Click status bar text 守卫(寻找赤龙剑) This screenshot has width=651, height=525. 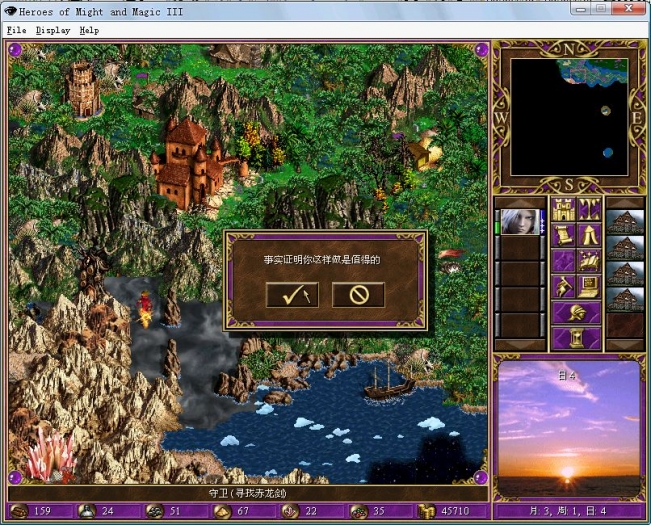[247, 493]
